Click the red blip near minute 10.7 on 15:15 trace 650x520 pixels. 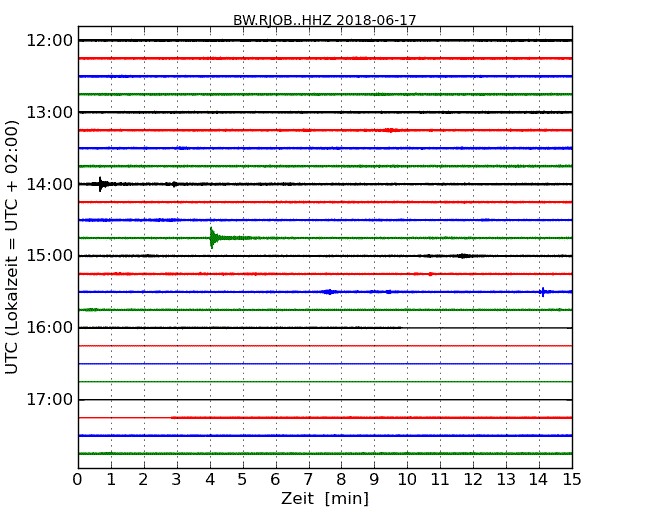(x=430, y=274)
